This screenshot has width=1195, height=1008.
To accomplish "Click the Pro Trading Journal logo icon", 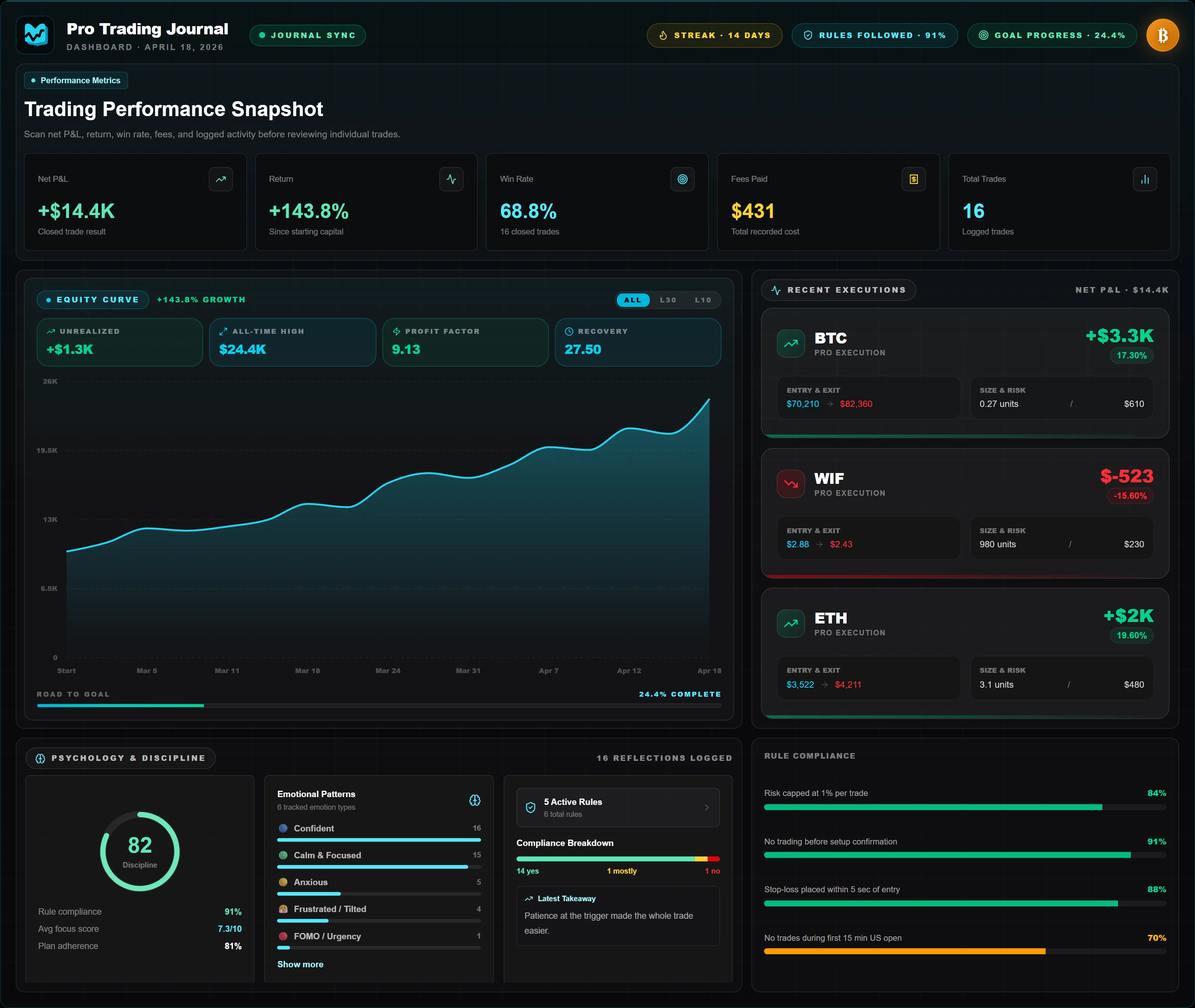I will click(x=35, y=35).
